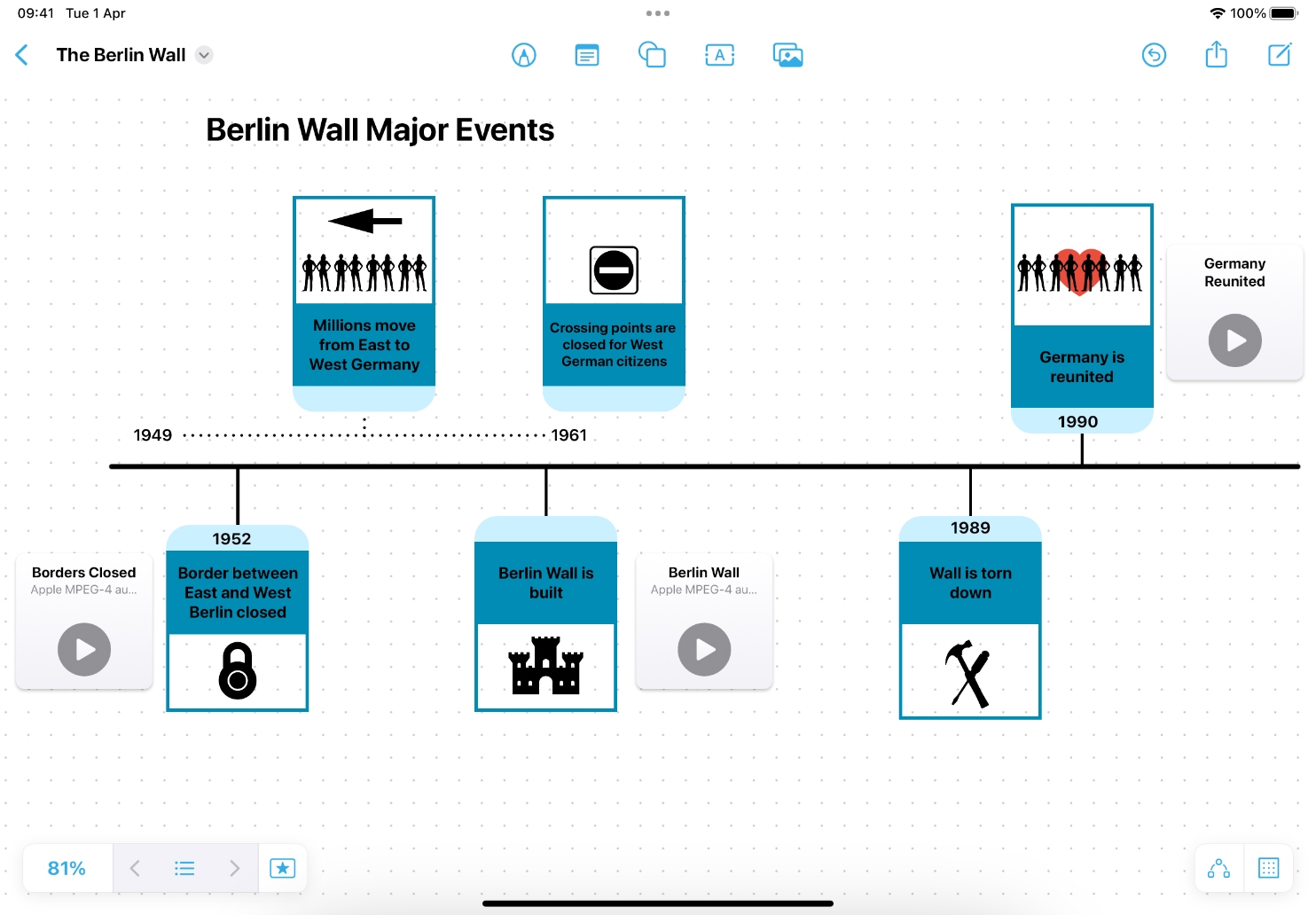Toggle the connector lines button
This screenshot has height=915, width=1316.
[1218, 868]
